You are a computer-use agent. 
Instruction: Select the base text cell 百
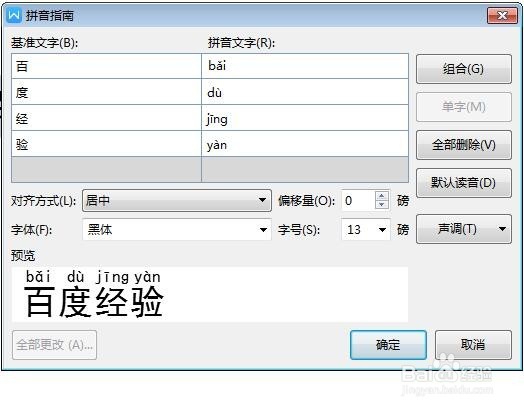[x=107, y=66]
